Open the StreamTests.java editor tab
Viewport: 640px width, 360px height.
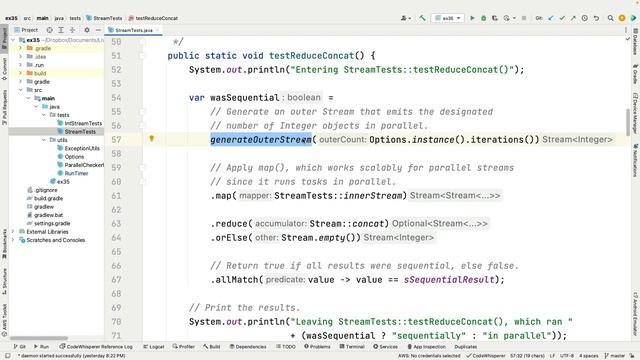[x=134, y=30]
